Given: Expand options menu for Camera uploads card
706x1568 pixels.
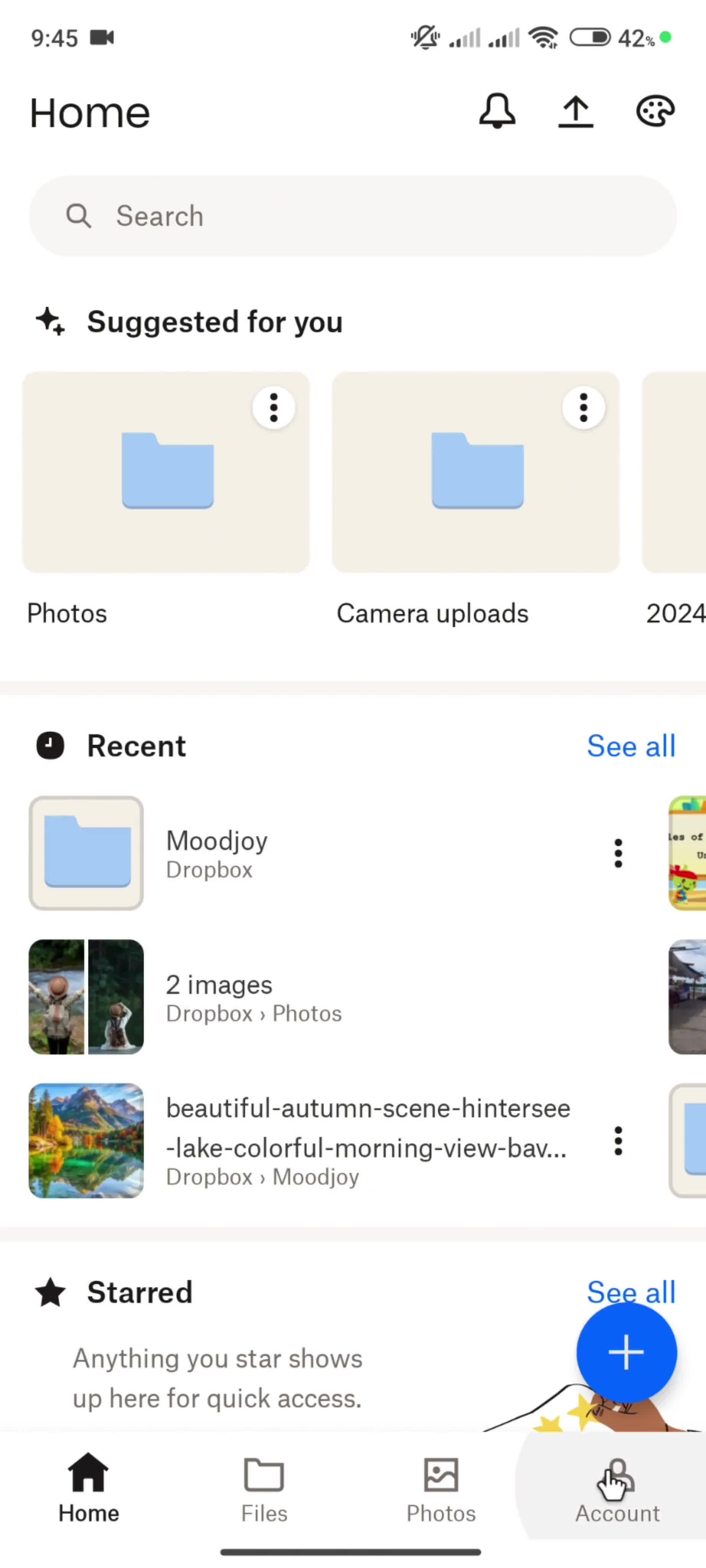Looking at the screenshot, I should 583,407.
